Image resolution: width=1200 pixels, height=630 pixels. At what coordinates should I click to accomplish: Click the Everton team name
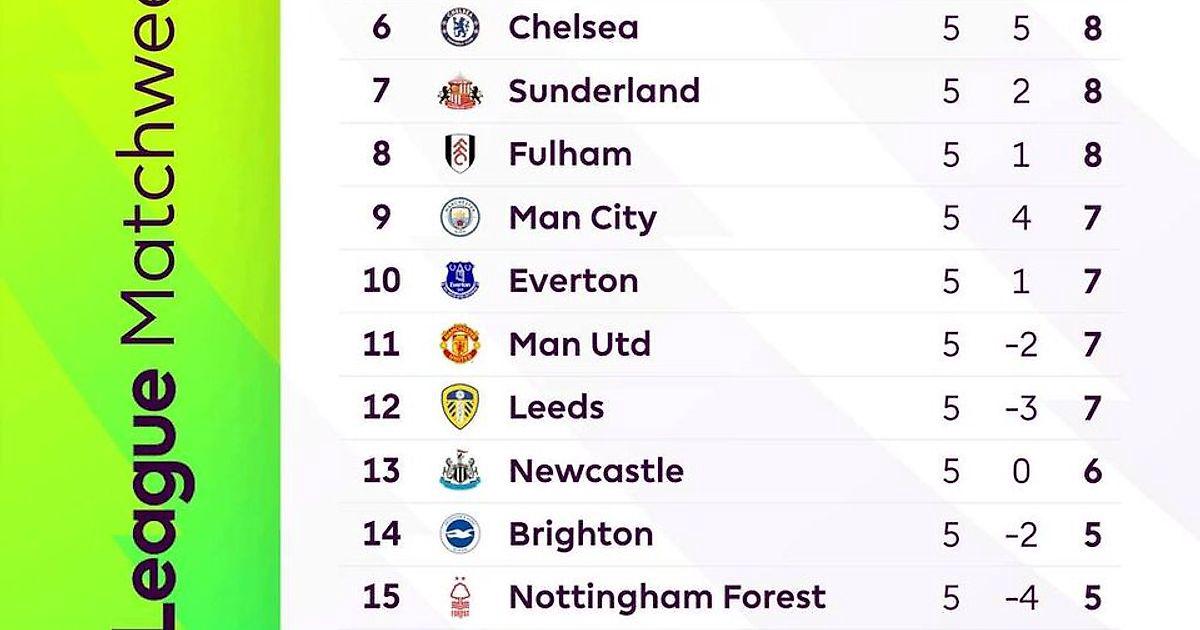[573, 281]
